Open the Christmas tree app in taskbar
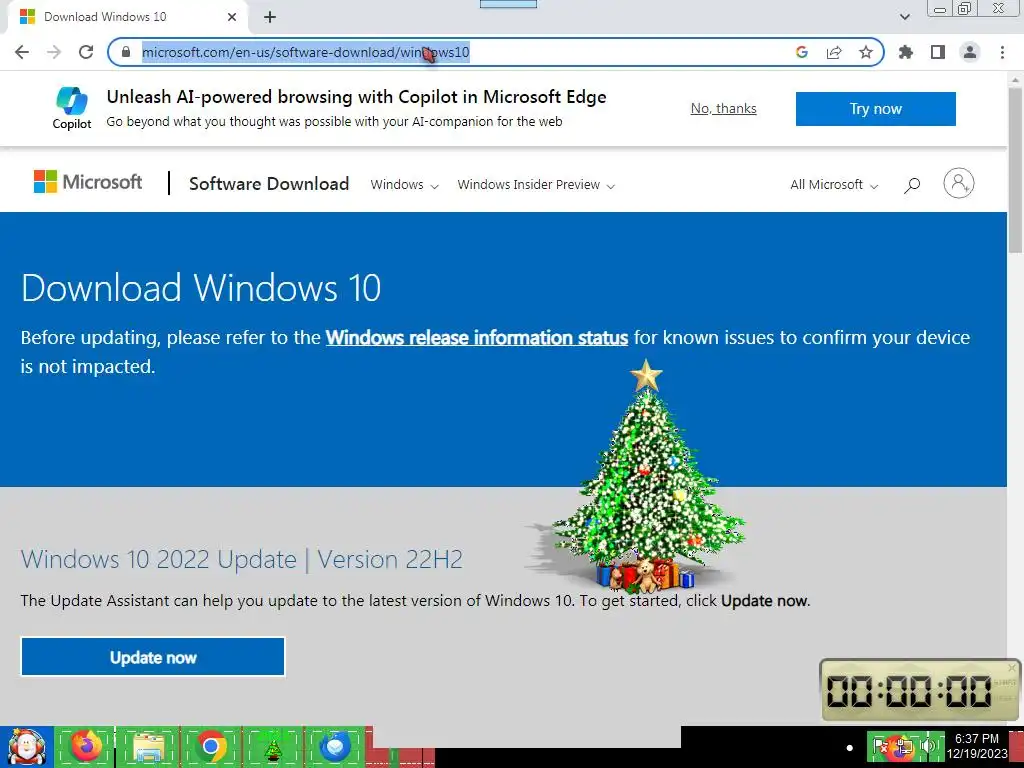The width and height of the screenshot is (1024, 768). point(272,747)
